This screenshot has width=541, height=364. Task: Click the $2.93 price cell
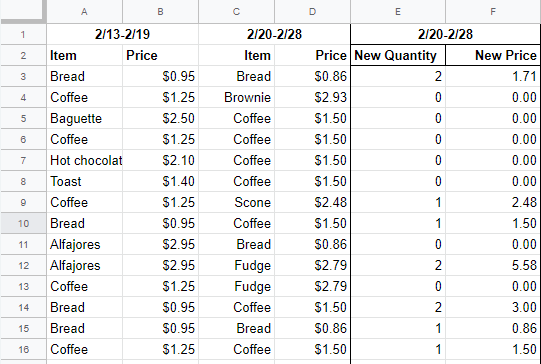pos(312,97)
